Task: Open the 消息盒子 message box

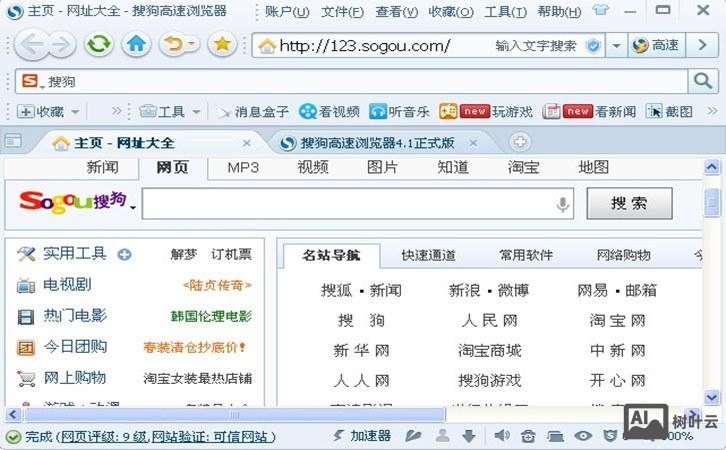Action: point(253,112)
